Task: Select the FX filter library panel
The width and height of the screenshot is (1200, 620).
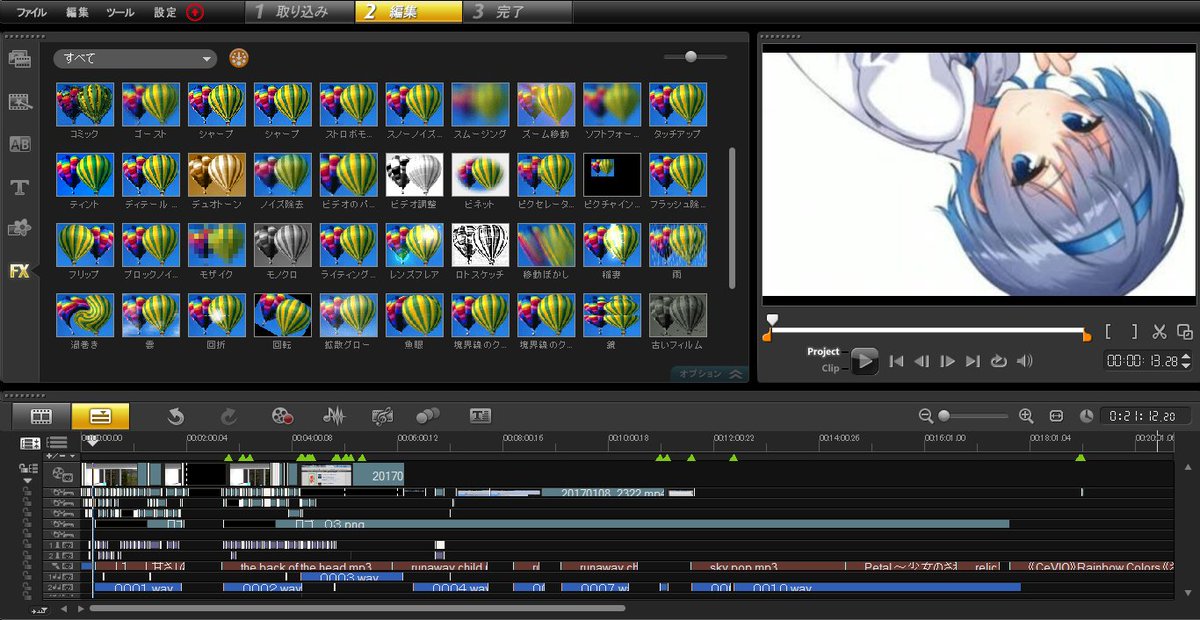Action: [19, 271]
